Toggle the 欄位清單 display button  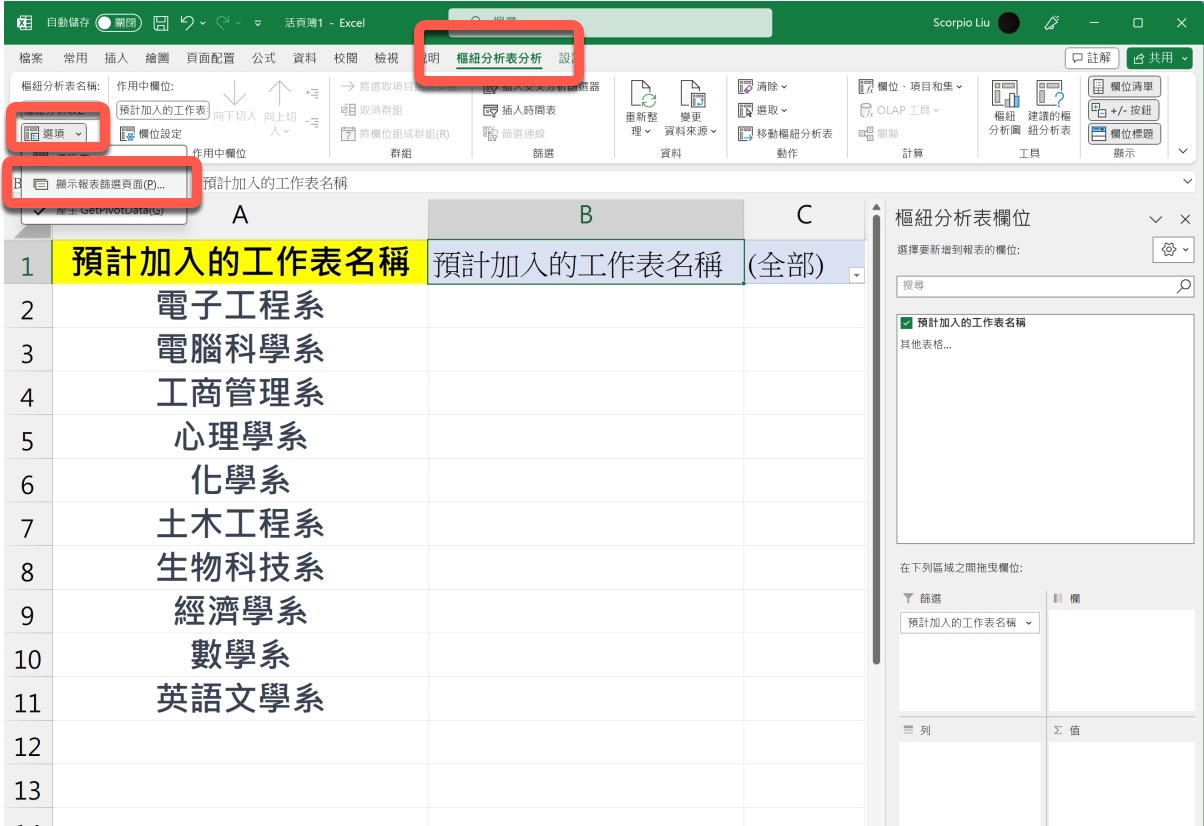click(x=1124, y=87)
